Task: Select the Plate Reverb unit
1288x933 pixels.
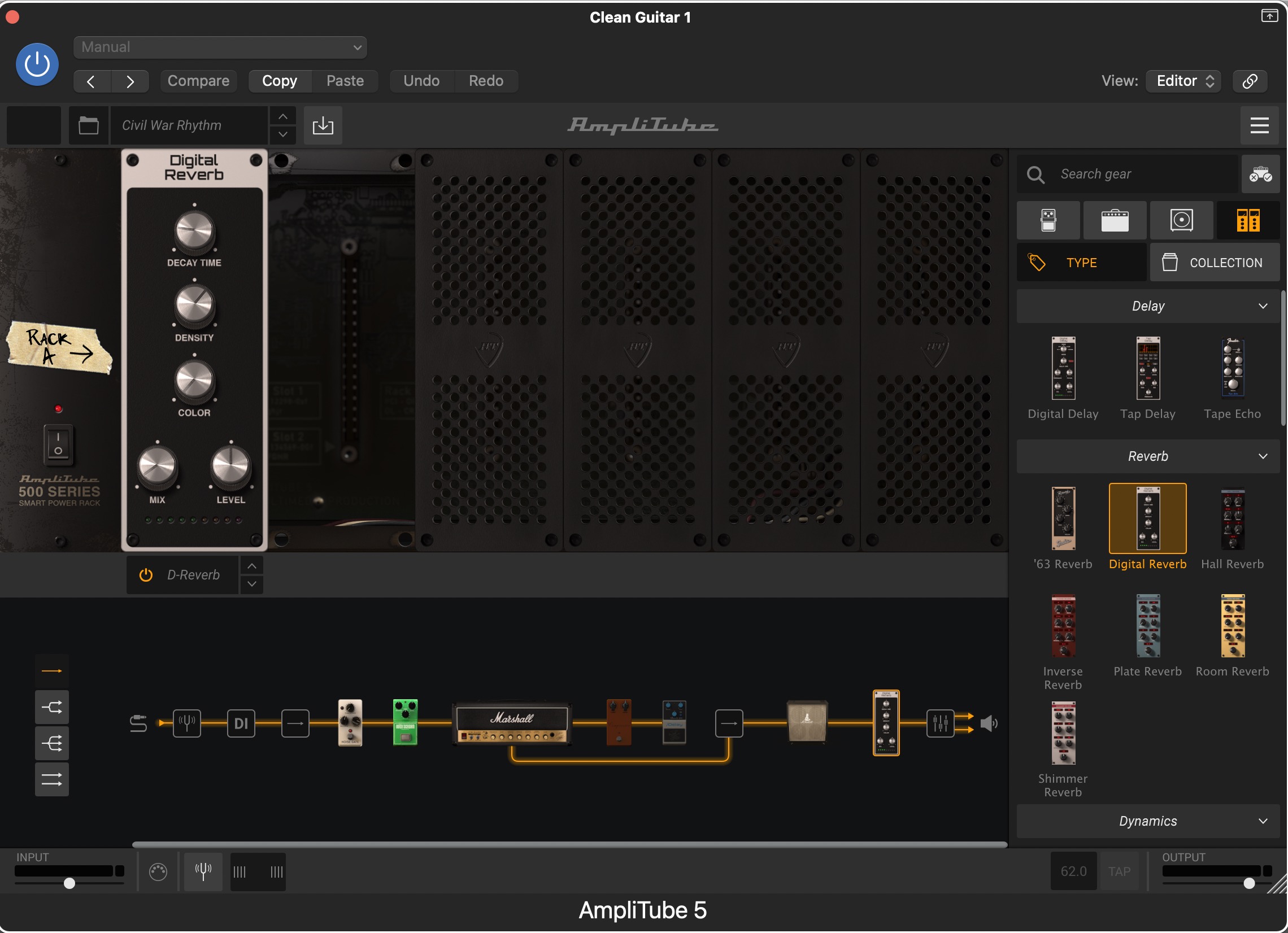Action: pos(1148,636)
